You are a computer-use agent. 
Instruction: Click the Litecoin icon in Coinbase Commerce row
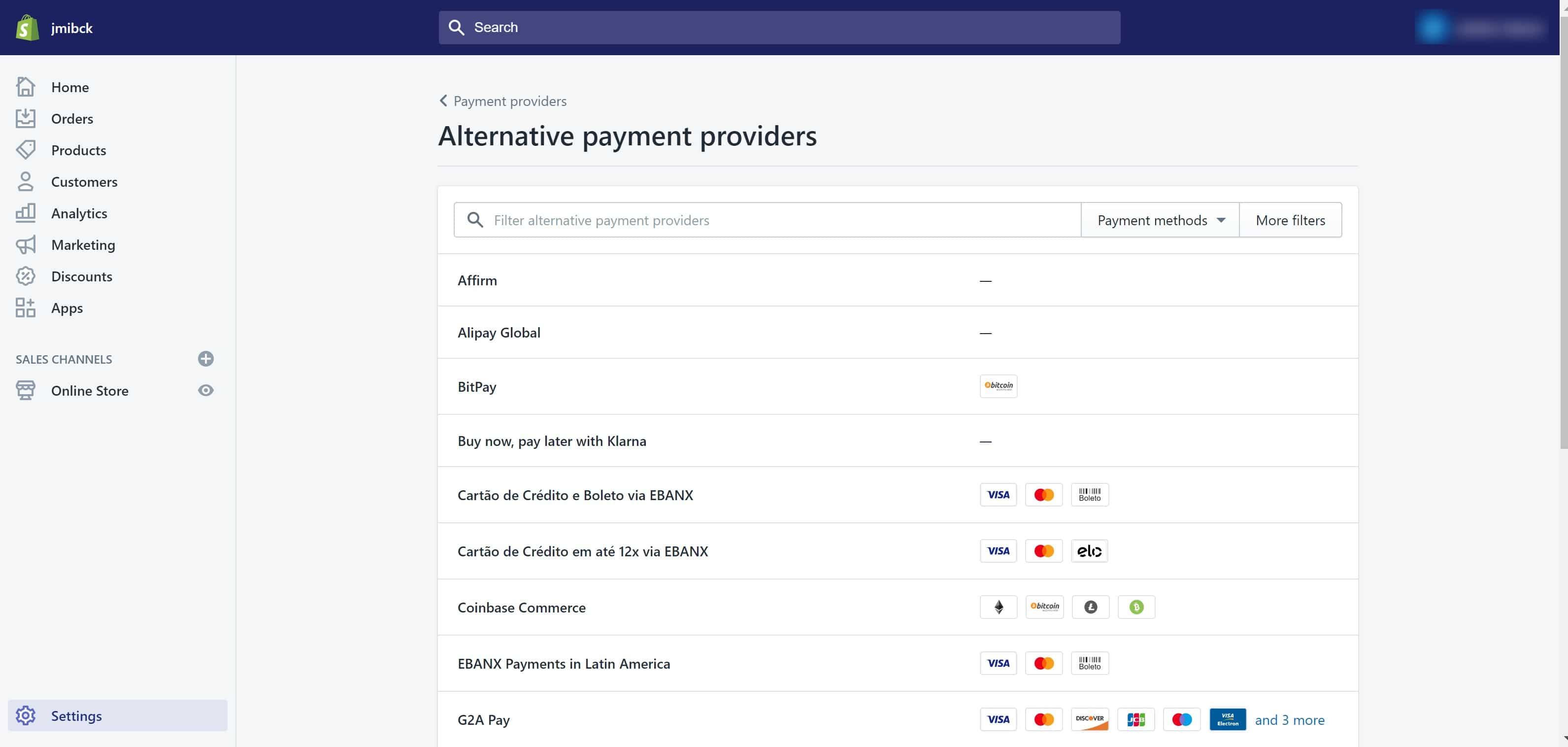[x=1091, y=607]
